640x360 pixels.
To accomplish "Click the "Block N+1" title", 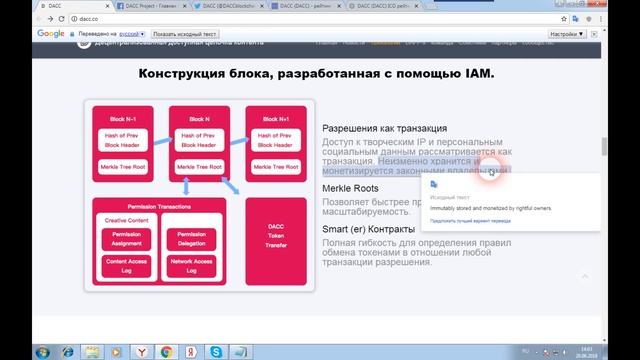I will point(276,119).
